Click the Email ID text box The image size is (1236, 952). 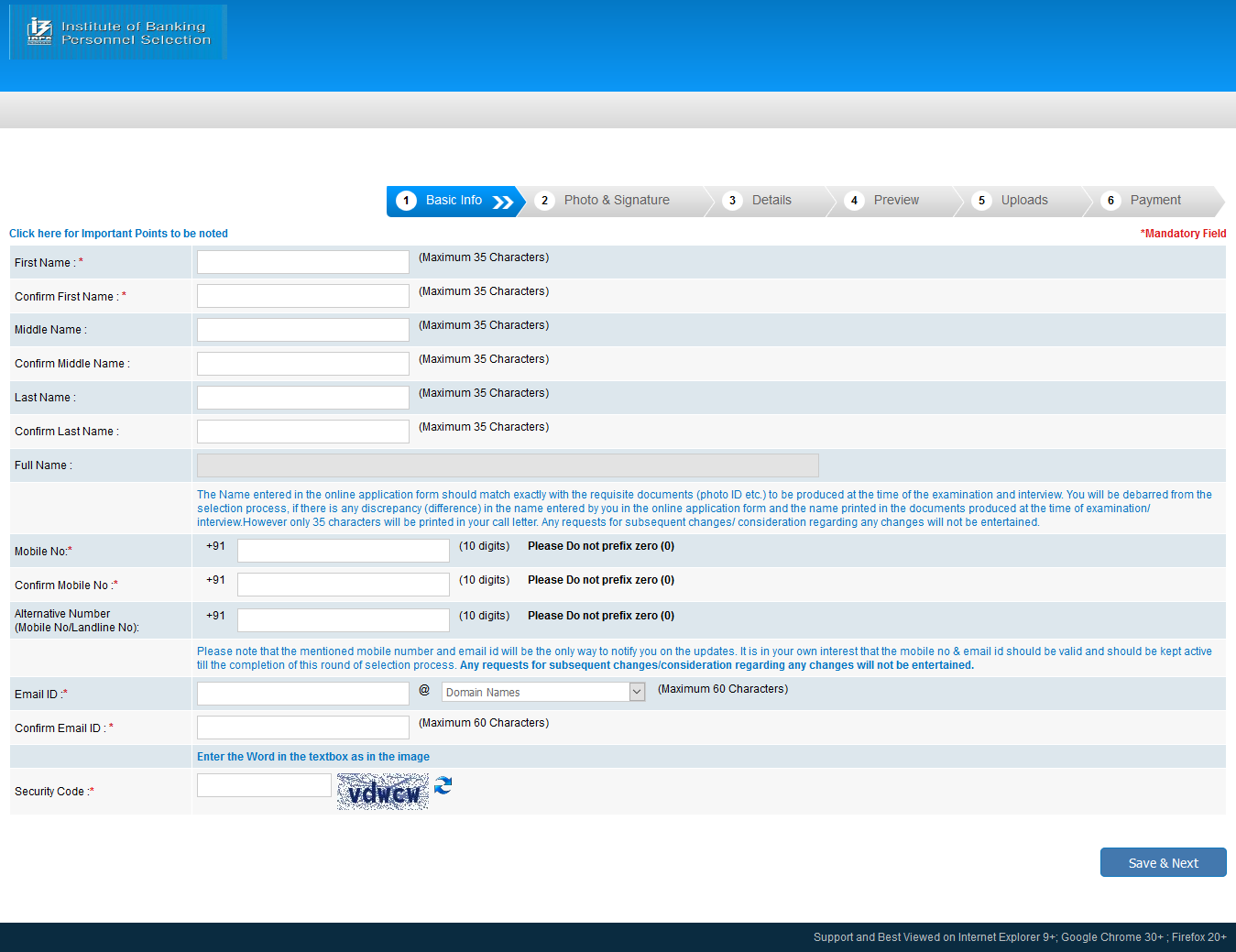pos(302,693)
